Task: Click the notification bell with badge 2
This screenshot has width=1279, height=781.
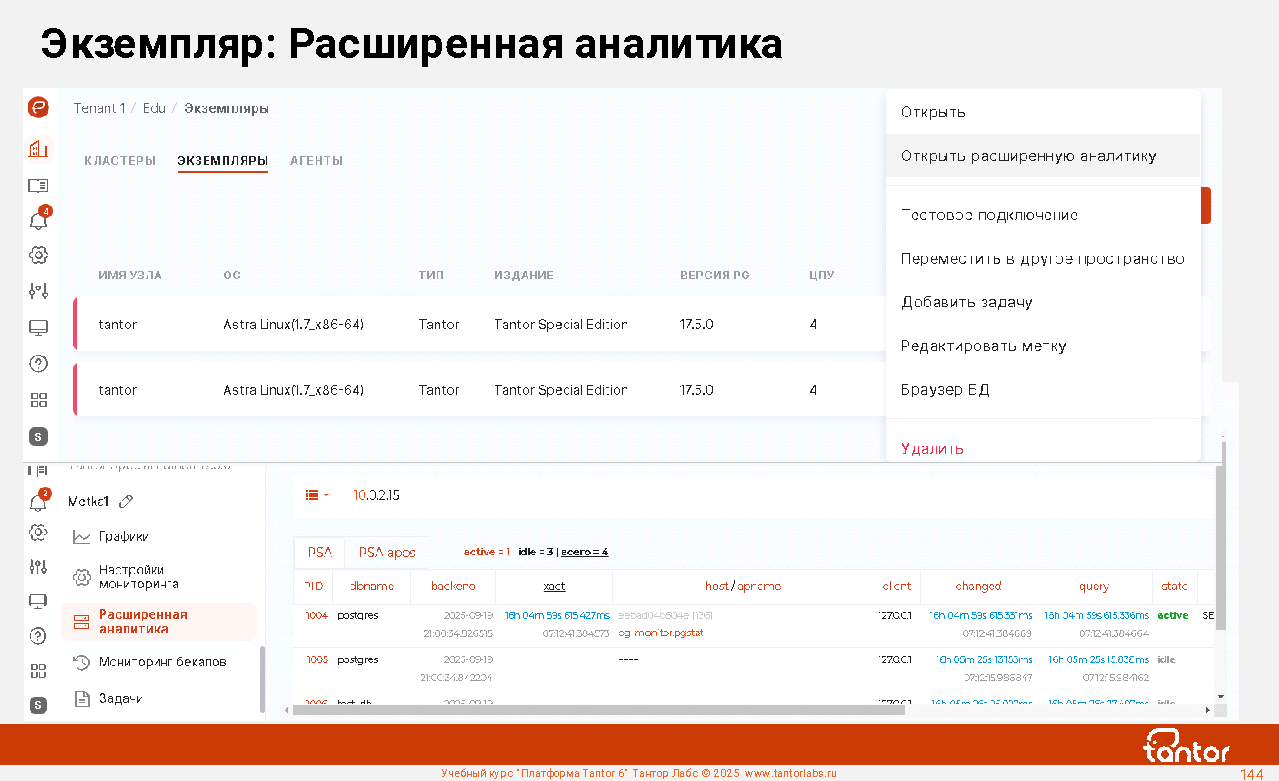Action: 38,500
